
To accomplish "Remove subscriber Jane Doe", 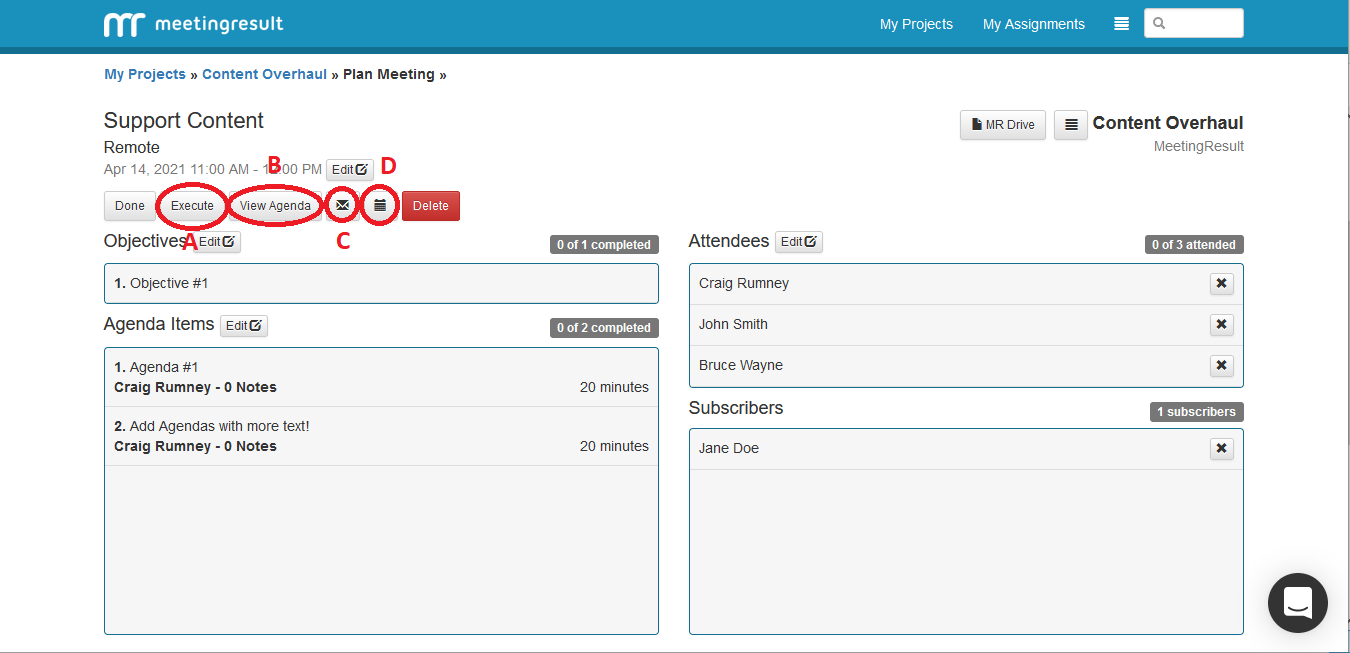I will tap(1221, 449).
